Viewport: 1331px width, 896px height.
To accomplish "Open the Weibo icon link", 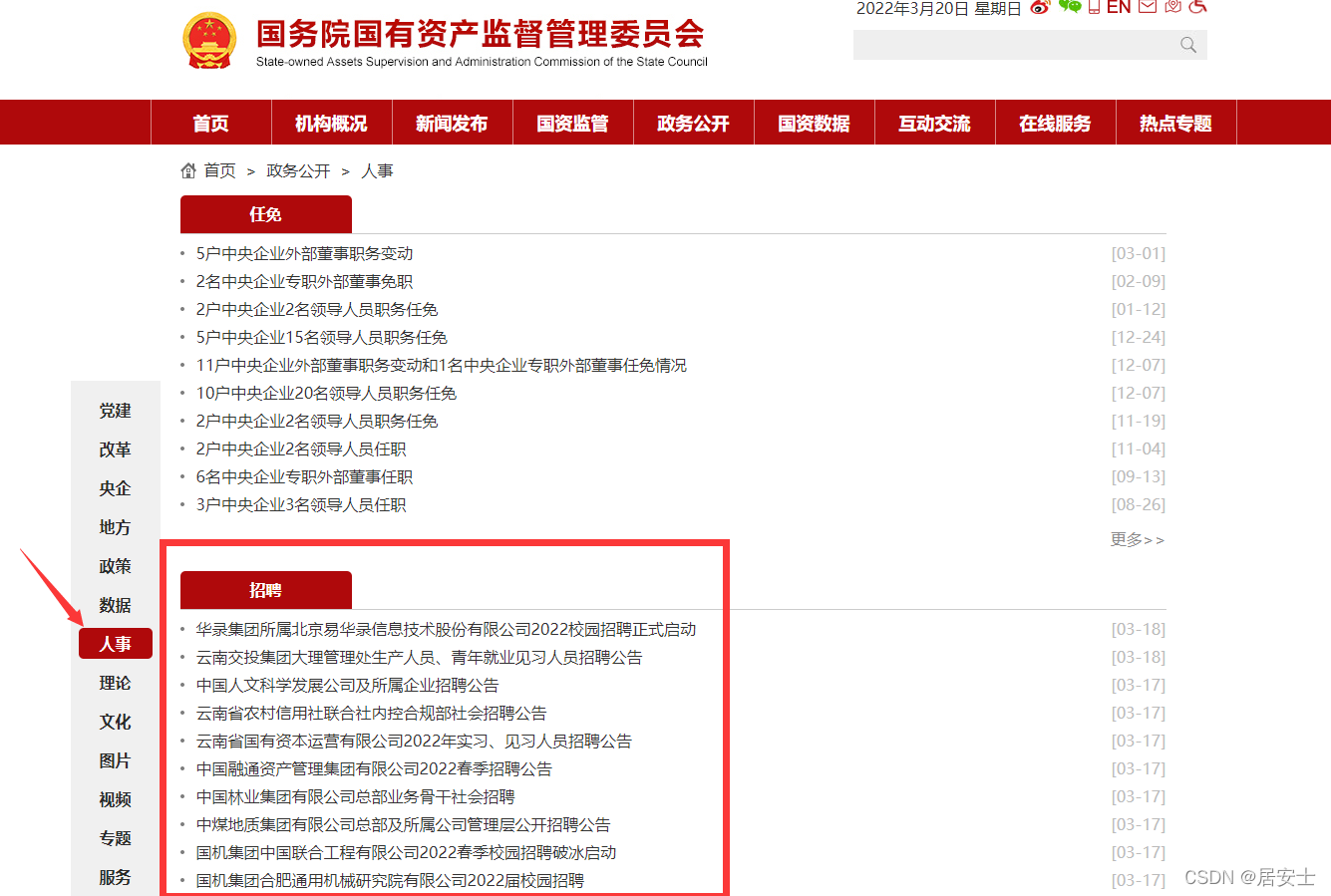I will [1040, 7].
